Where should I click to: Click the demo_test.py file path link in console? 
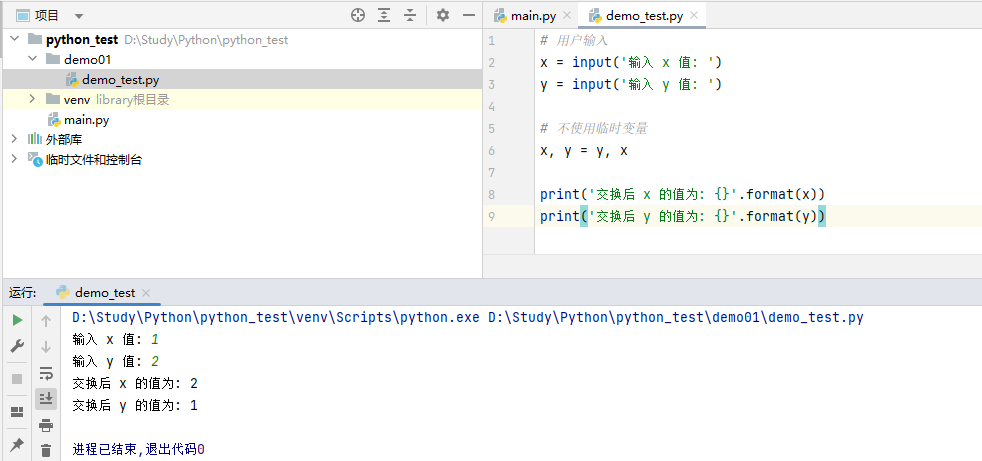click(x=676, y=318)
